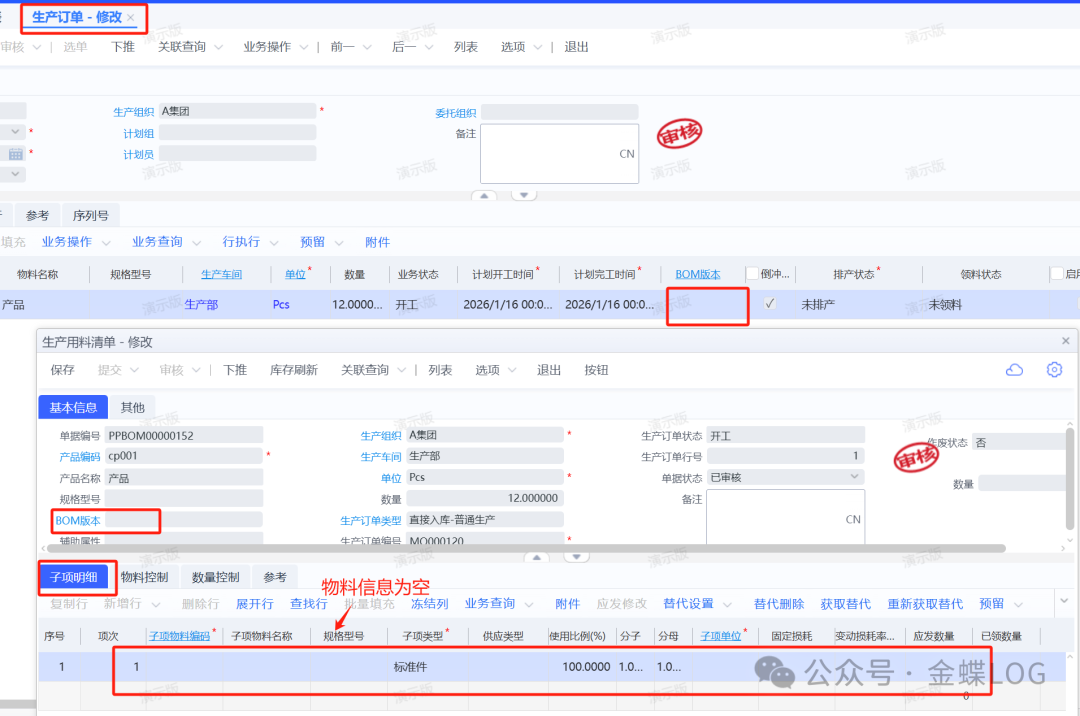Click the empty BOM版本 field in 基本信息

[x=183, y=520]
